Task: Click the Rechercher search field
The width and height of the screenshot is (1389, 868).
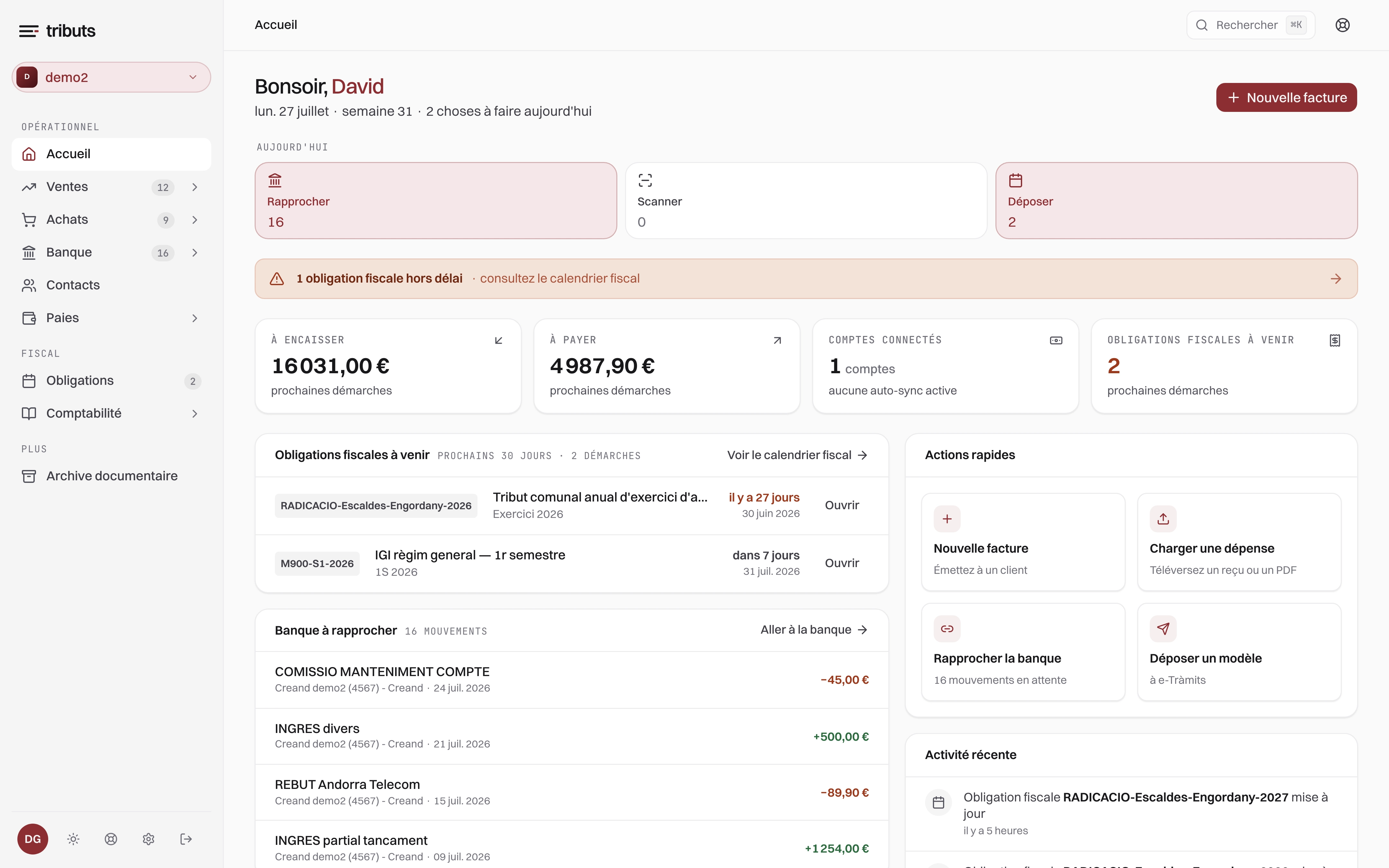Action: 1251,25
